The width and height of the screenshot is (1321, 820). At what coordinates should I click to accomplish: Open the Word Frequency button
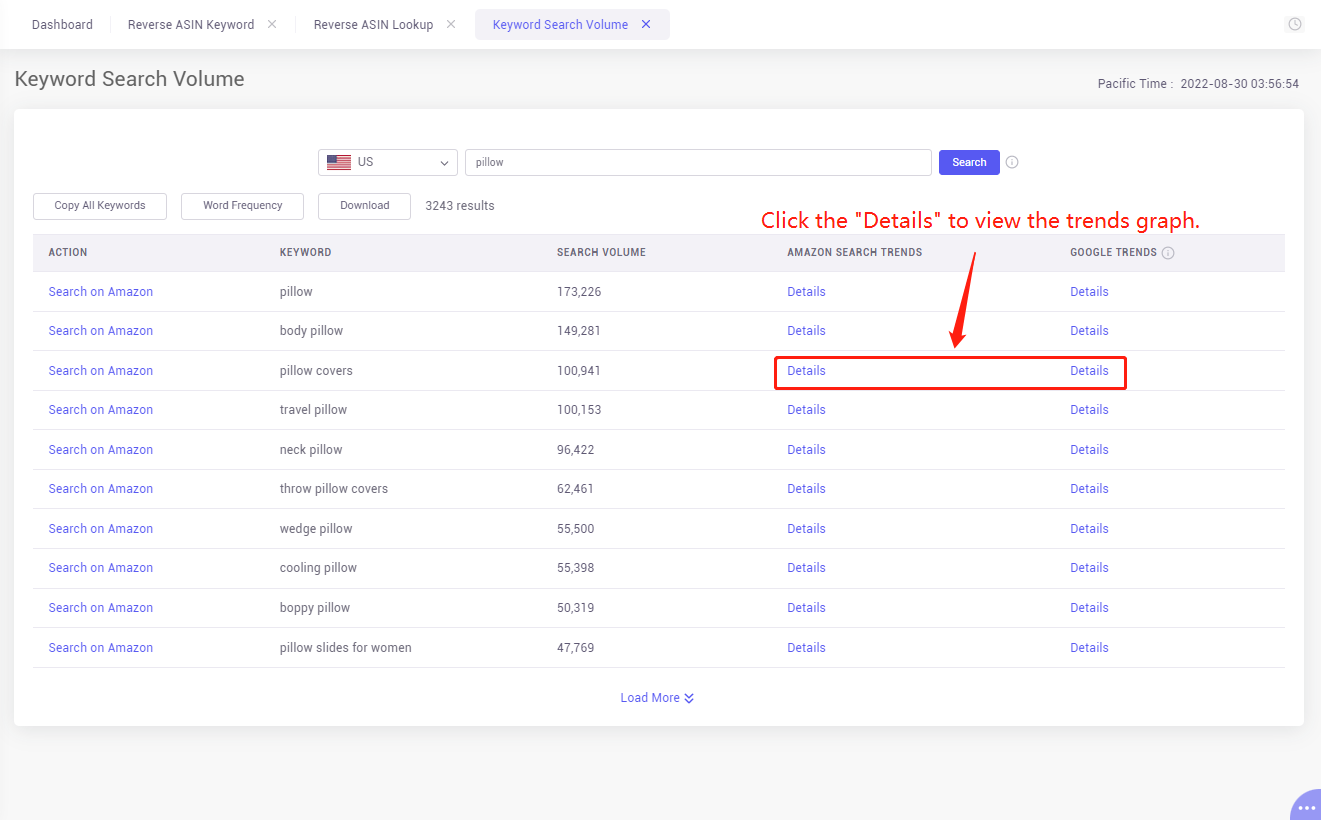pyautogui.click(x=243, y=206)
